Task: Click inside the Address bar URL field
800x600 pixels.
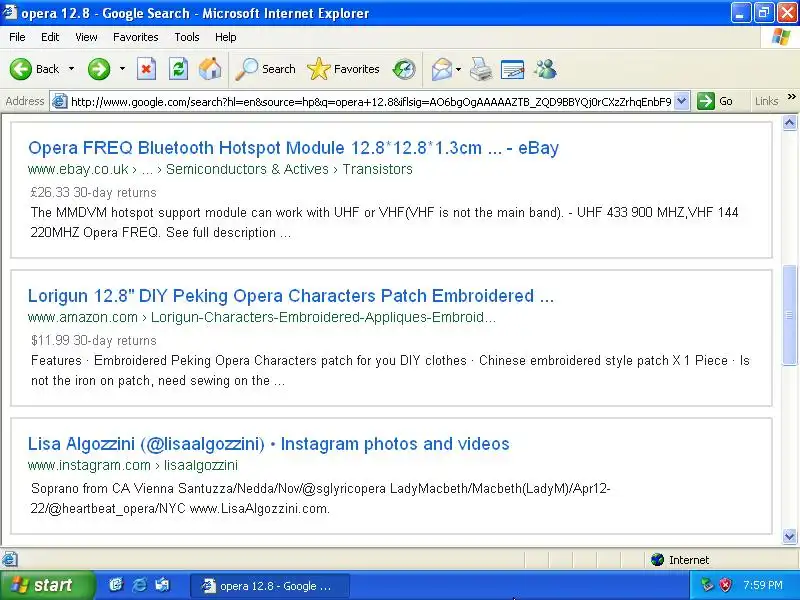Action: (371, 102)
